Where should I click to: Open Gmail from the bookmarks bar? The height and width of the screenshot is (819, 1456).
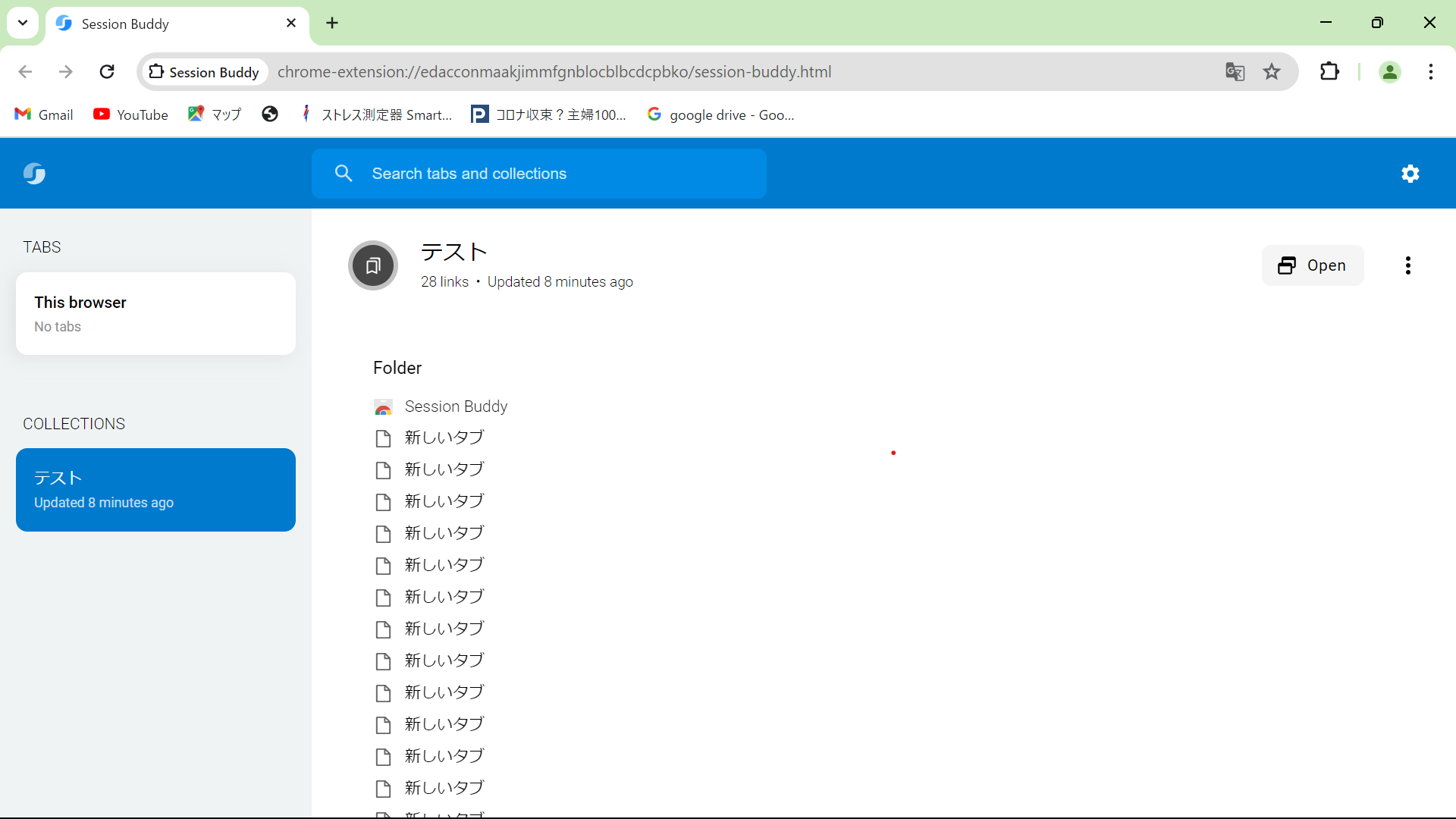[43, 115]
